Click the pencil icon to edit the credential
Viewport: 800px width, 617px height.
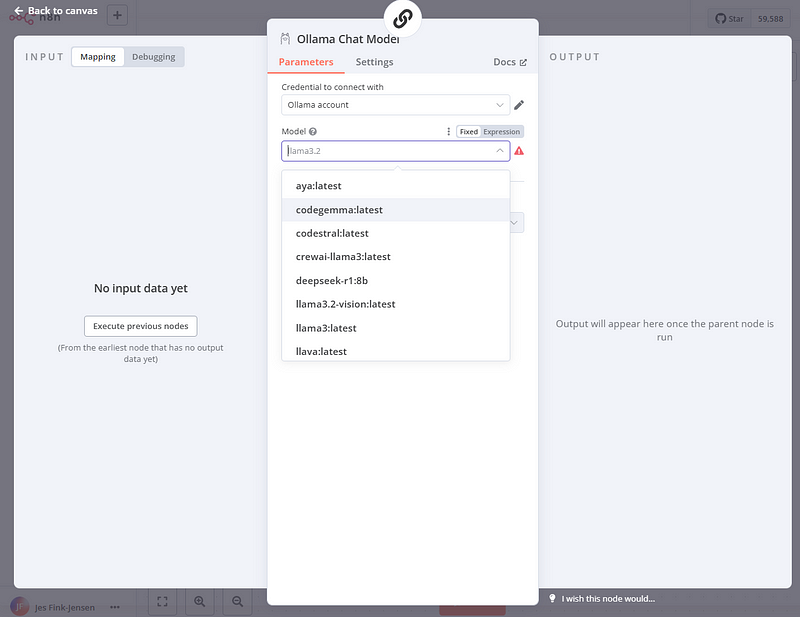coord(518,105)
